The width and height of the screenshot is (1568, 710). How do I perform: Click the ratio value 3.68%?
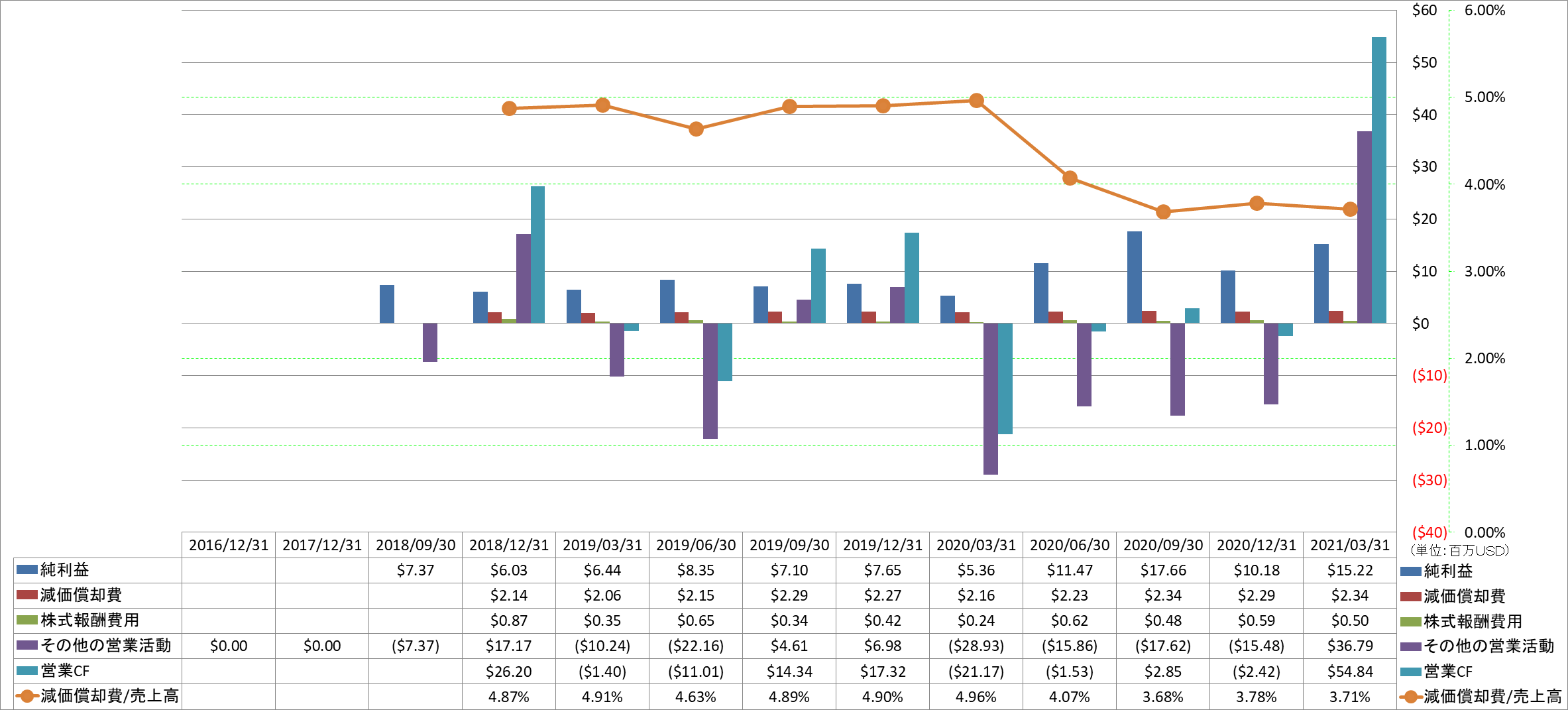1163,697
